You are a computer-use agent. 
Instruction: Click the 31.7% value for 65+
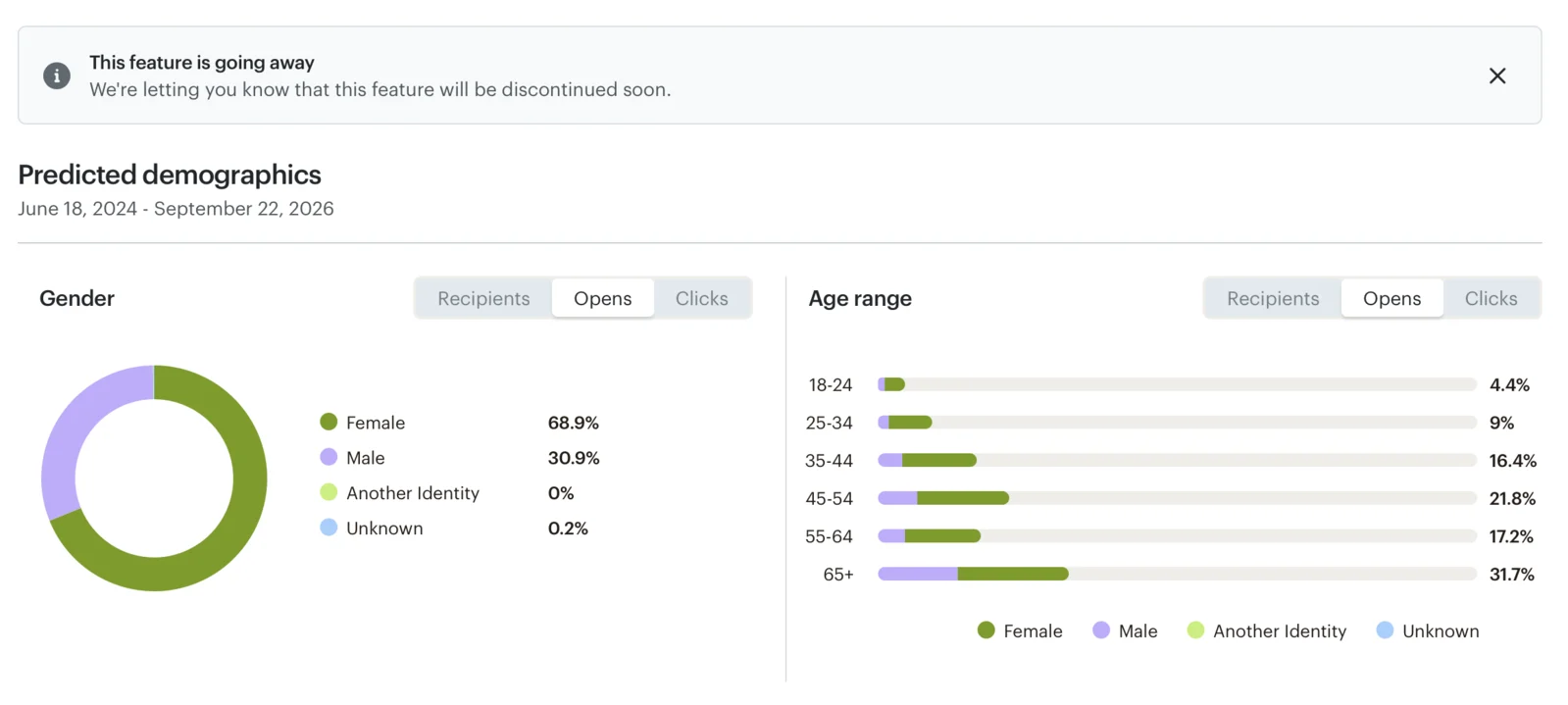(1511, 575)
